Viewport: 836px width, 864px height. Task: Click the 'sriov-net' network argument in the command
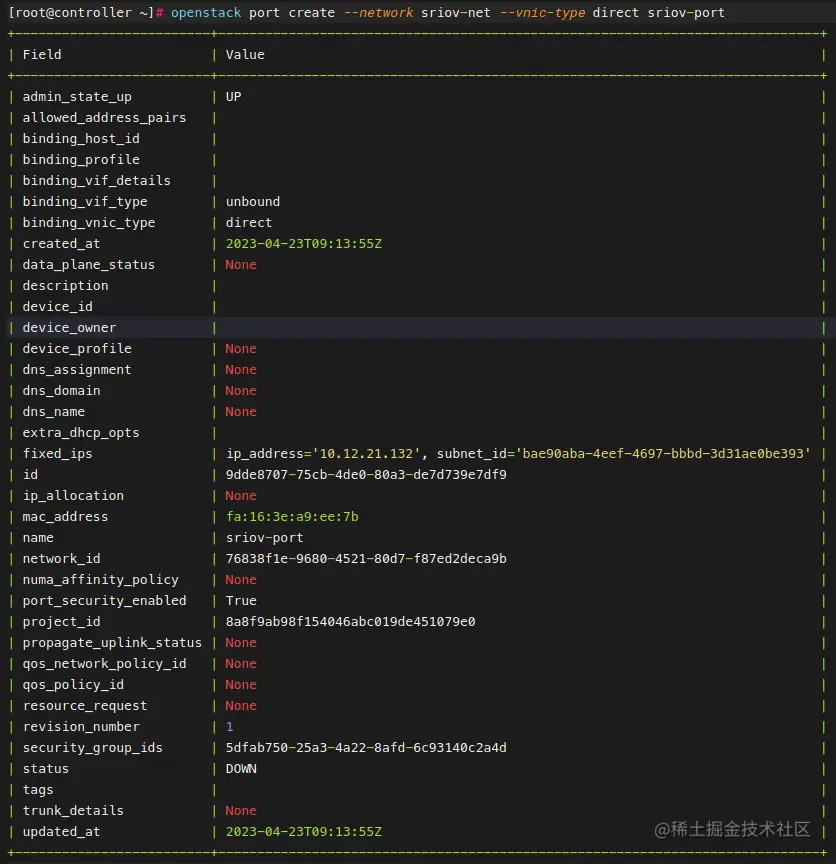point(456,13)
